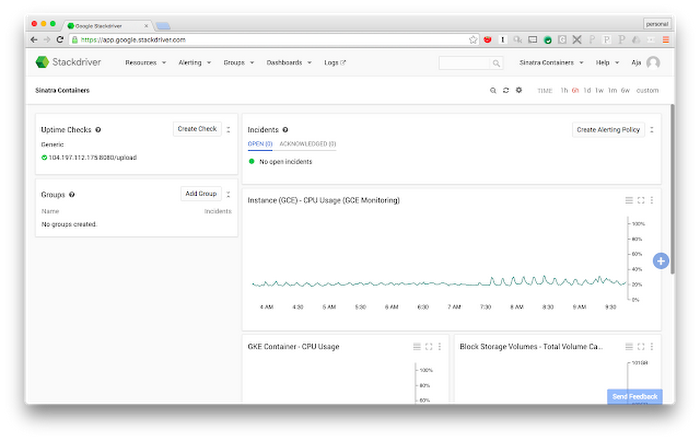Open Help dropdown menu
The width and height of the screenshot is (700, 441).
607,62
